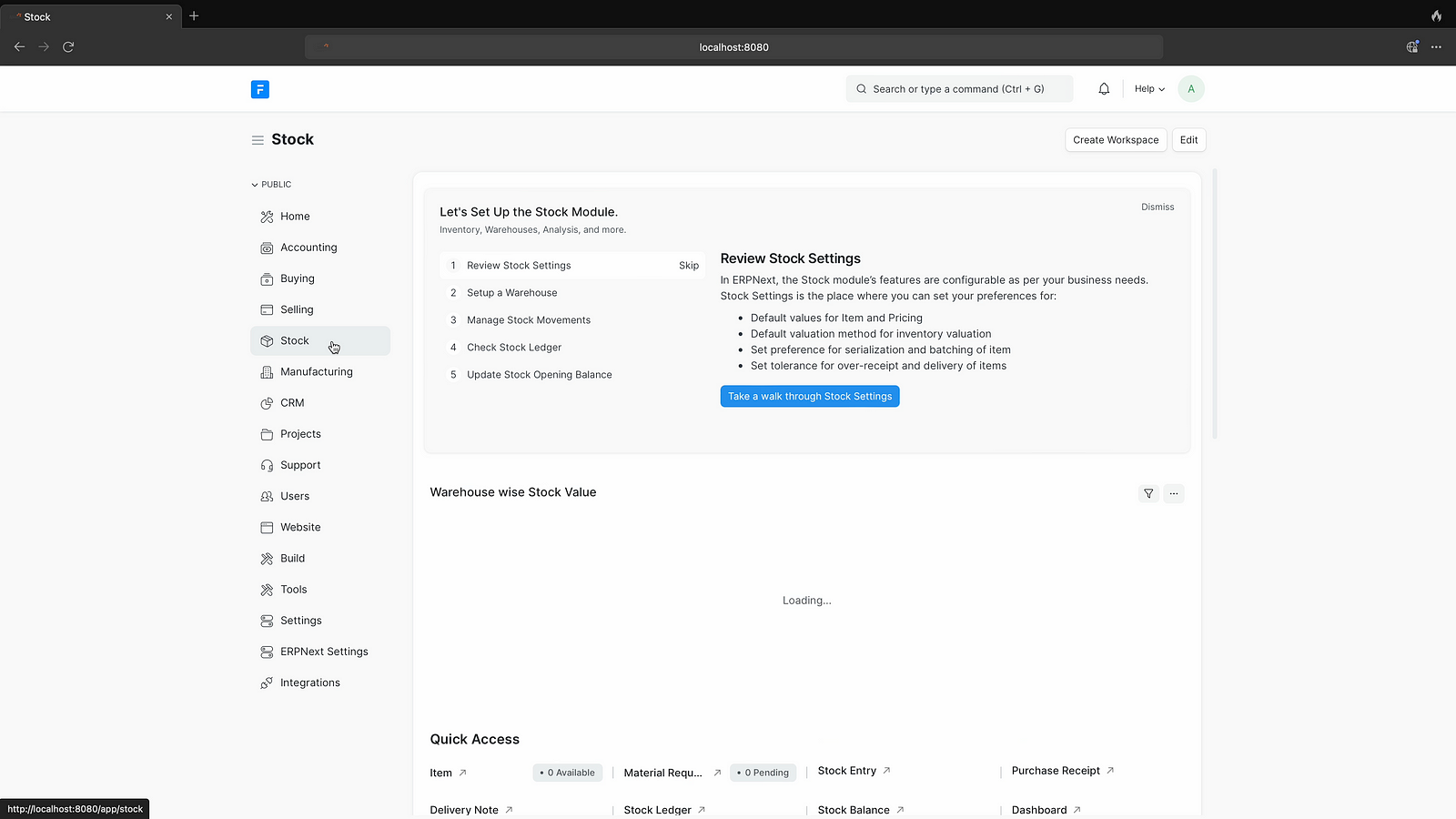Click the notification bell icon
This screenshot has height=819, width=1456.
1104,89
